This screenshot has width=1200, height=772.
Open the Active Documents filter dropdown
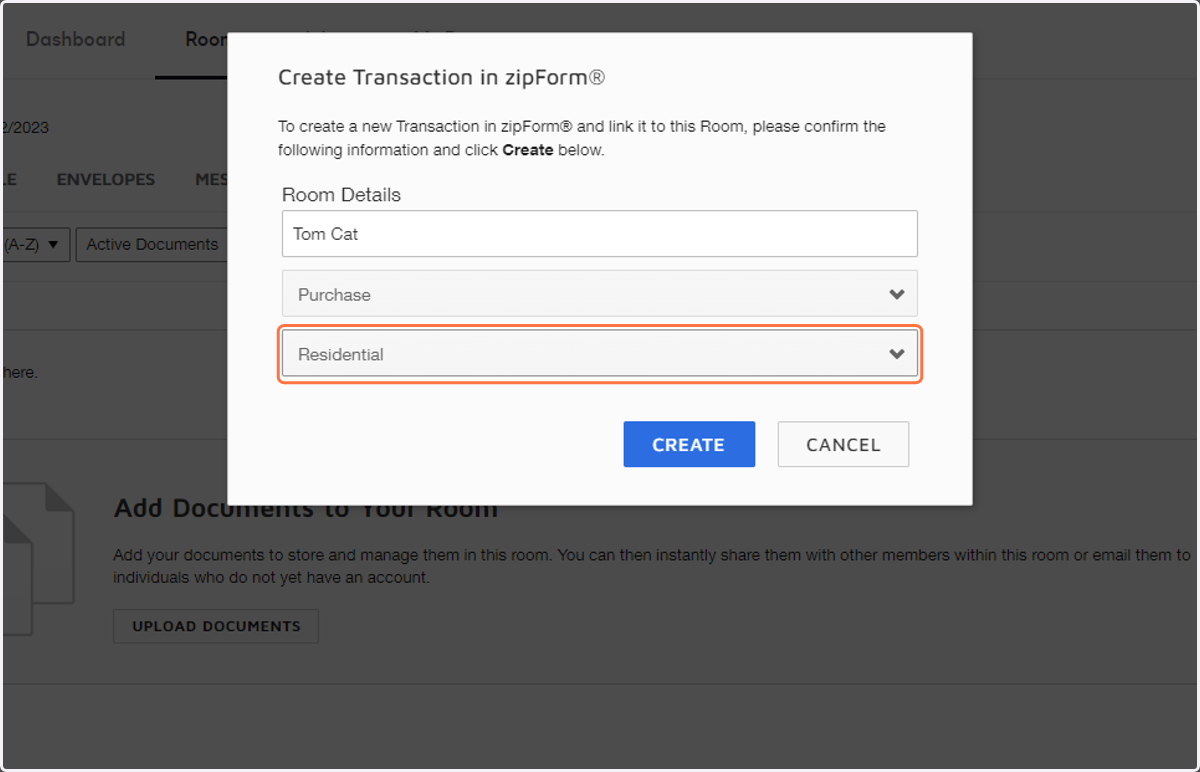click(x=152, y=244)
